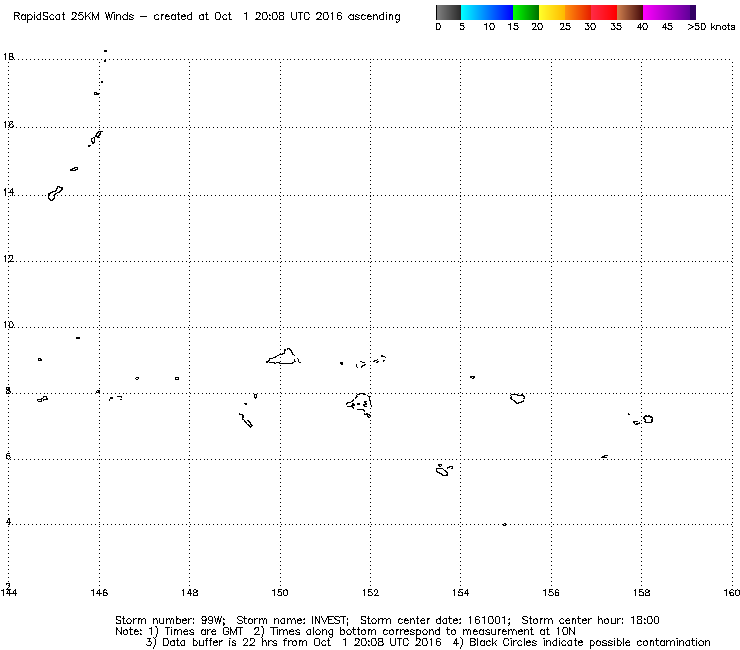
Task: Click the dark purple 45-50 knots legend segment
Action: tap(682, 12)
